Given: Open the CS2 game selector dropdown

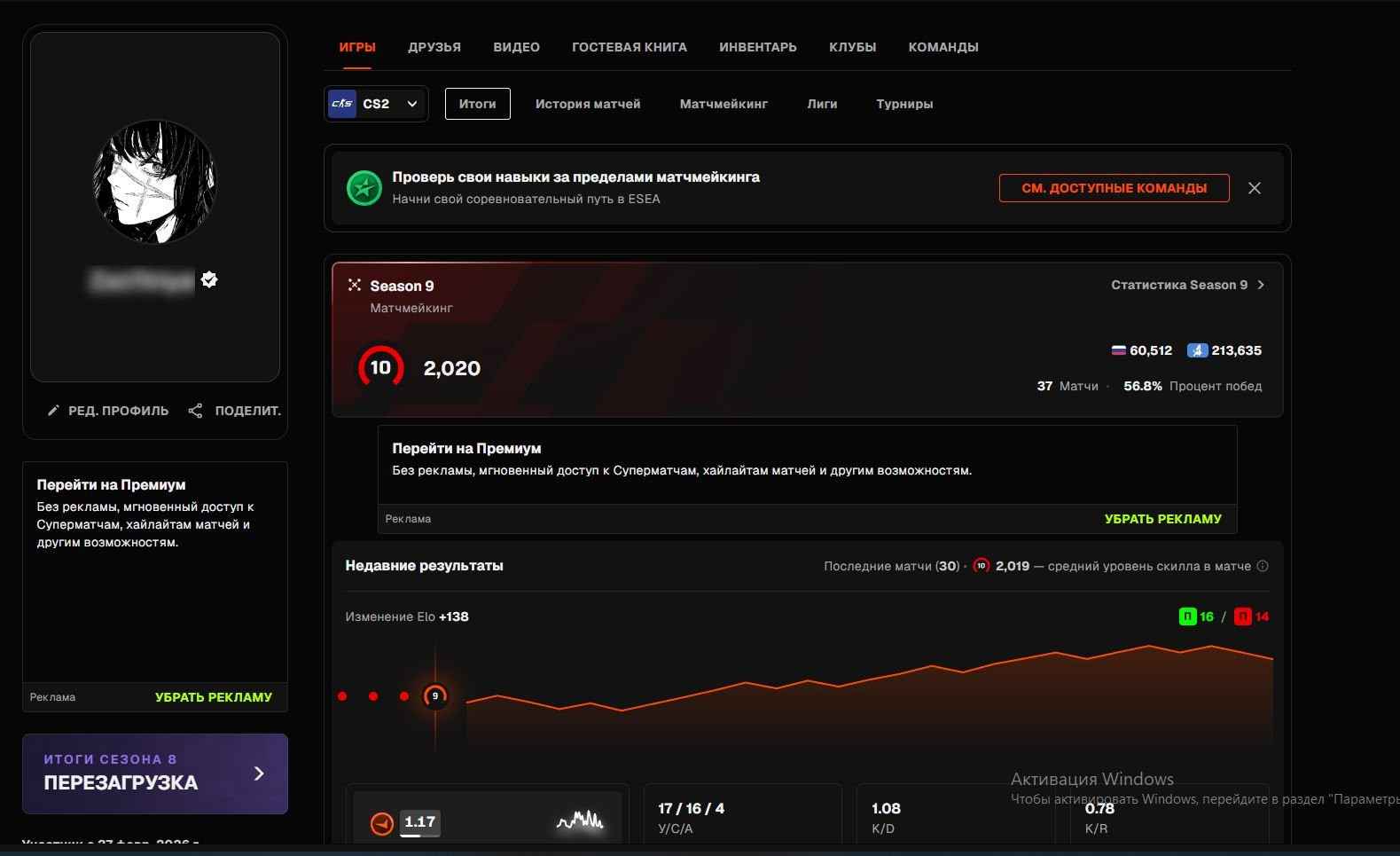Looking at the screenshot, I should pyautogui.click(x=376, y=104).
